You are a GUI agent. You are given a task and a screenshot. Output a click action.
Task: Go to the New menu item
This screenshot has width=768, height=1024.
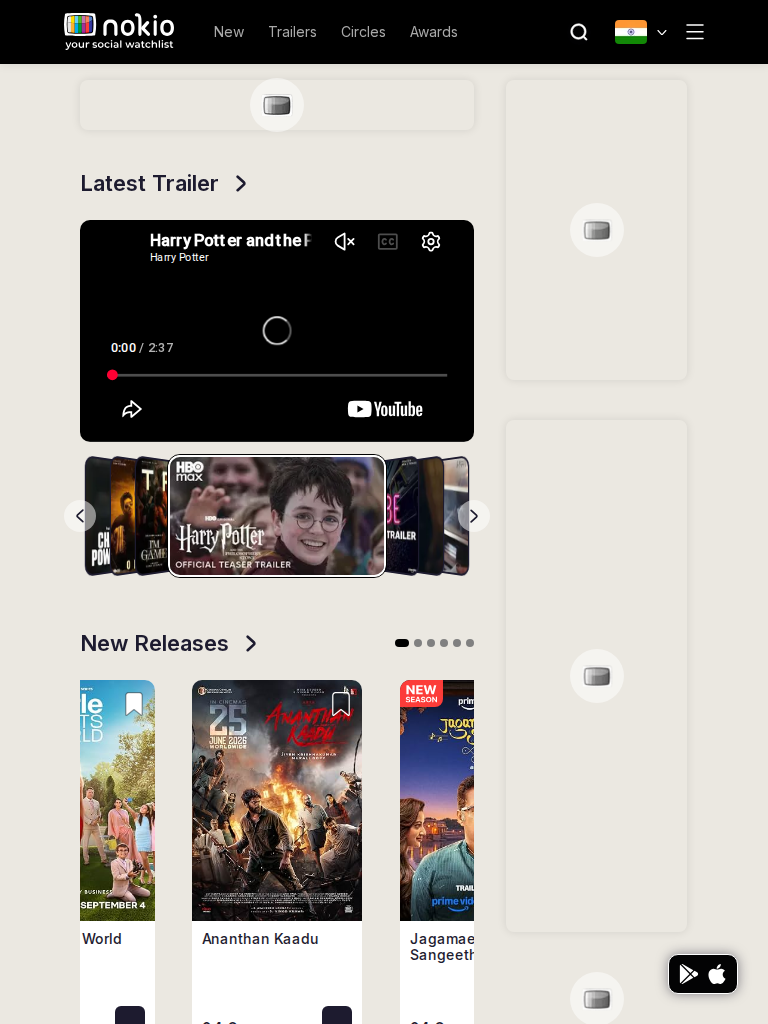(229, 32)
